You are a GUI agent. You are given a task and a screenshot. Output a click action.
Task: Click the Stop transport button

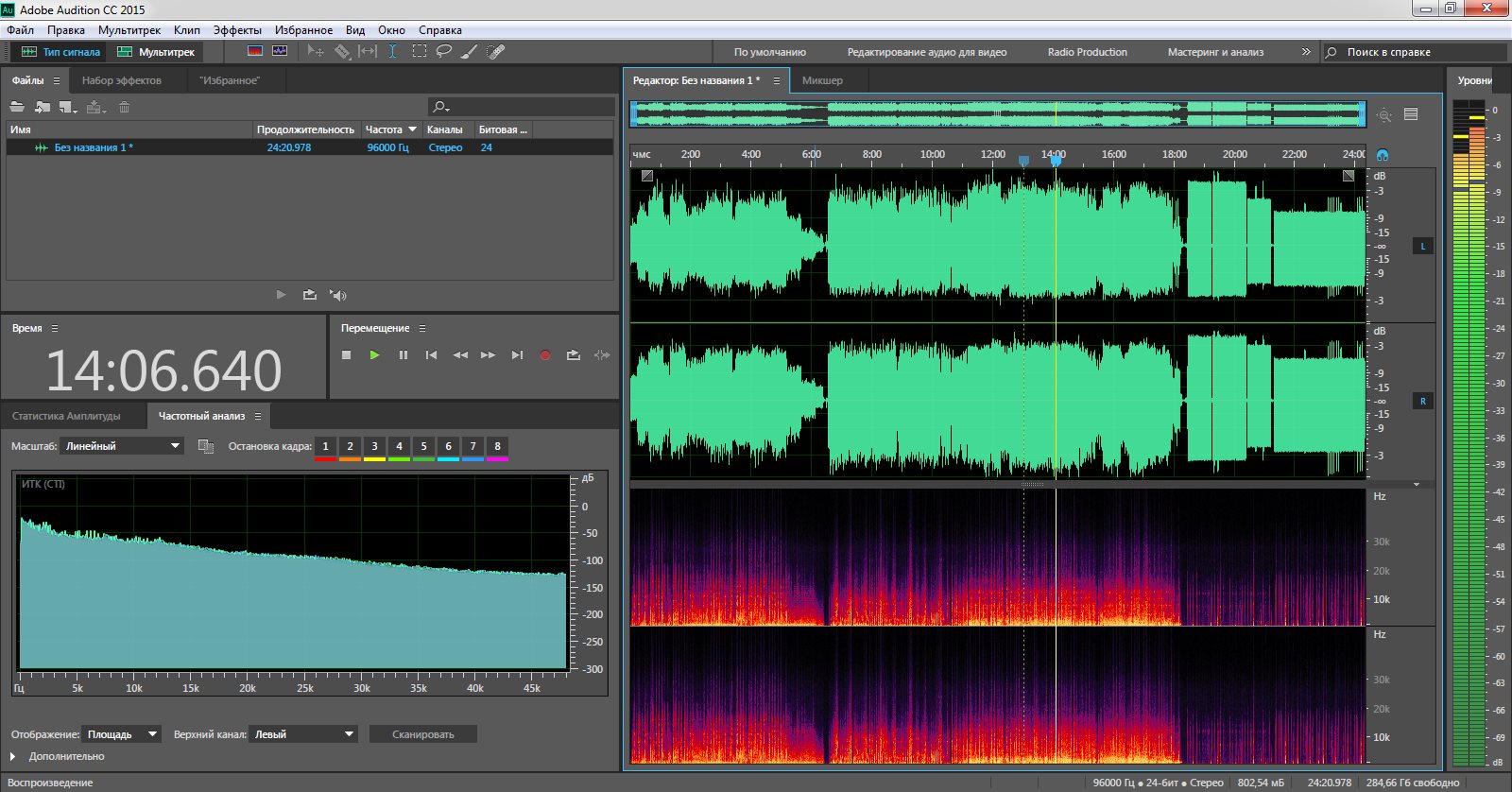(x=346, y=355)
